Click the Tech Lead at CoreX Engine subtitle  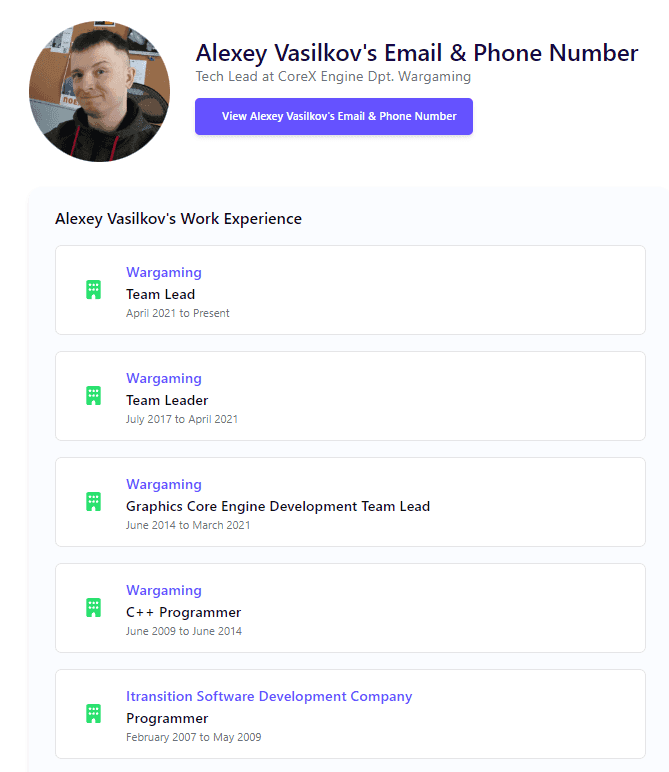[333, 77]
